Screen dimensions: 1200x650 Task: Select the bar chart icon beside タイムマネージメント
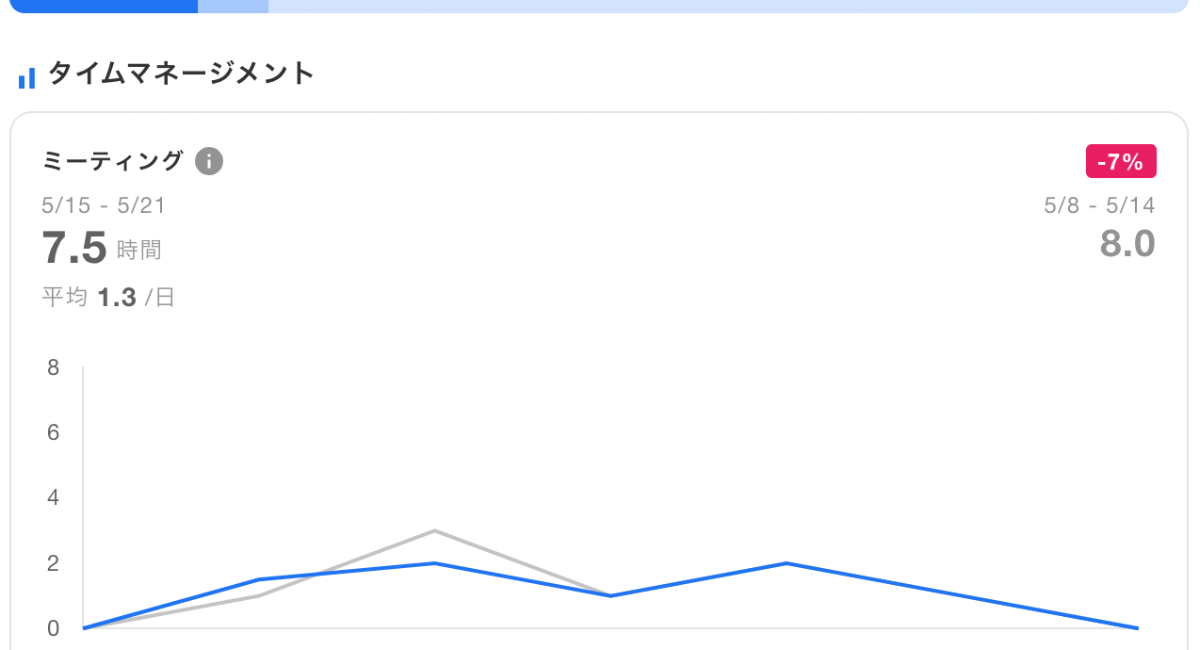click(x=26, y=75)
